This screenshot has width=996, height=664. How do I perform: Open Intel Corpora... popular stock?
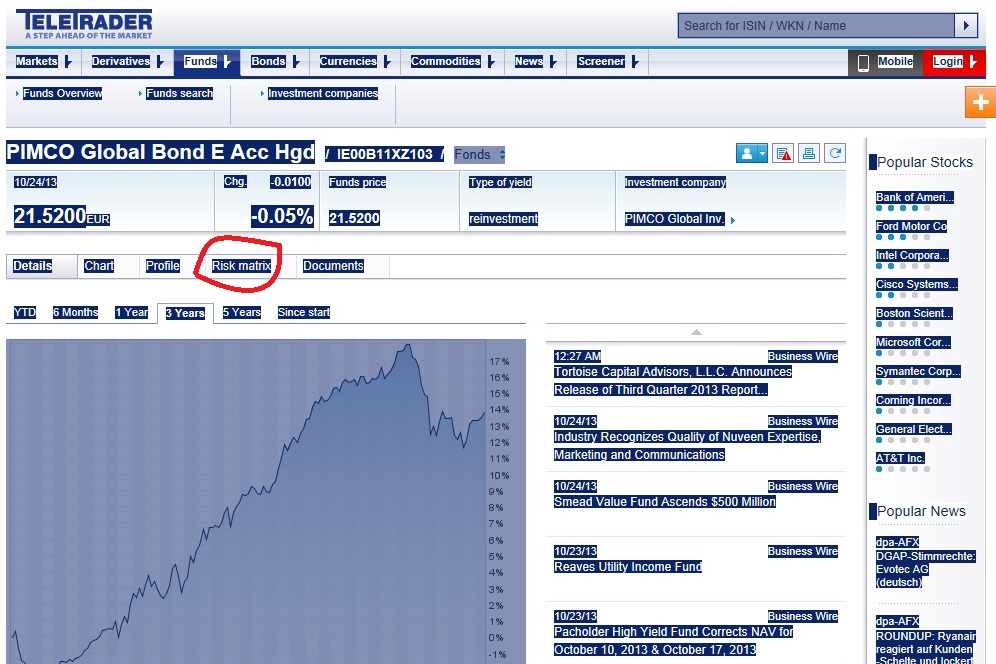(x=912, y=255)
